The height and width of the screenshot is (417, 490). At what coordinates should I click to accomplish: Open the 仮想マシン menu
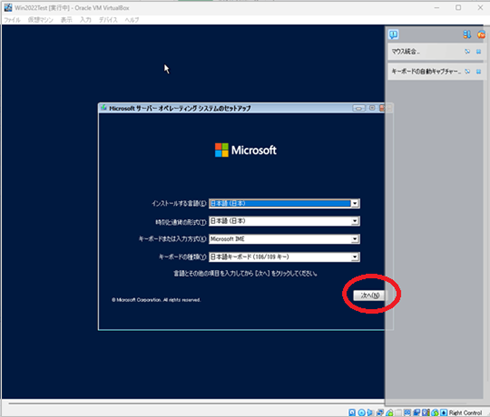point(40,20)
